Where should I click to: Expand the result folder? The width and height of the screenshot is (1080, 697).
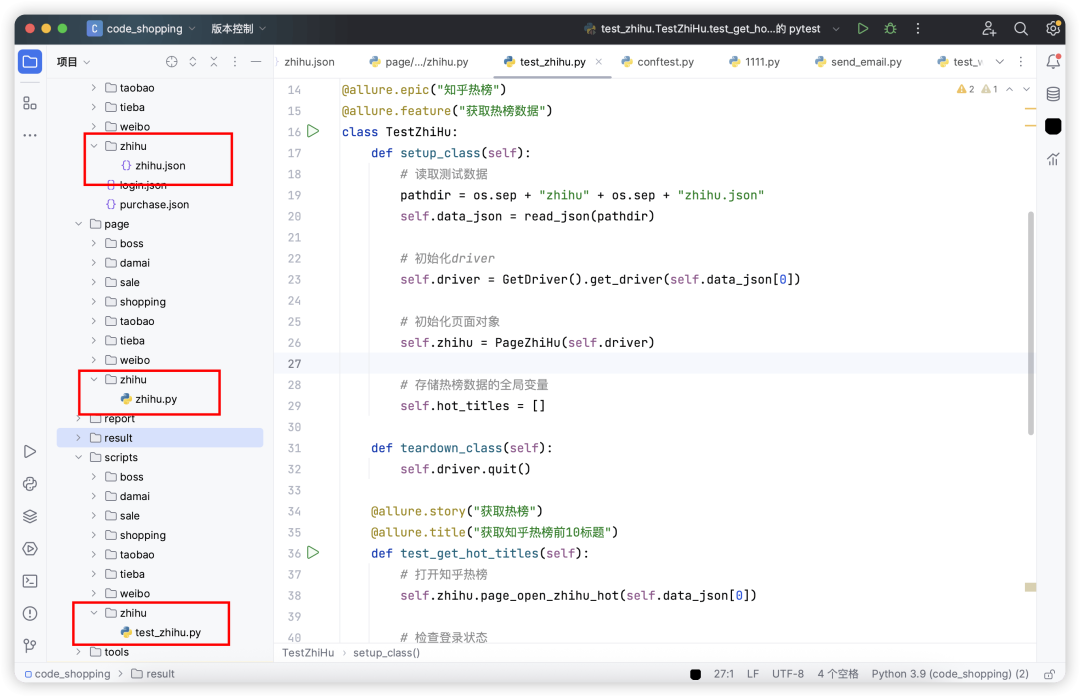pyautogui.click(x=79, y=438)
